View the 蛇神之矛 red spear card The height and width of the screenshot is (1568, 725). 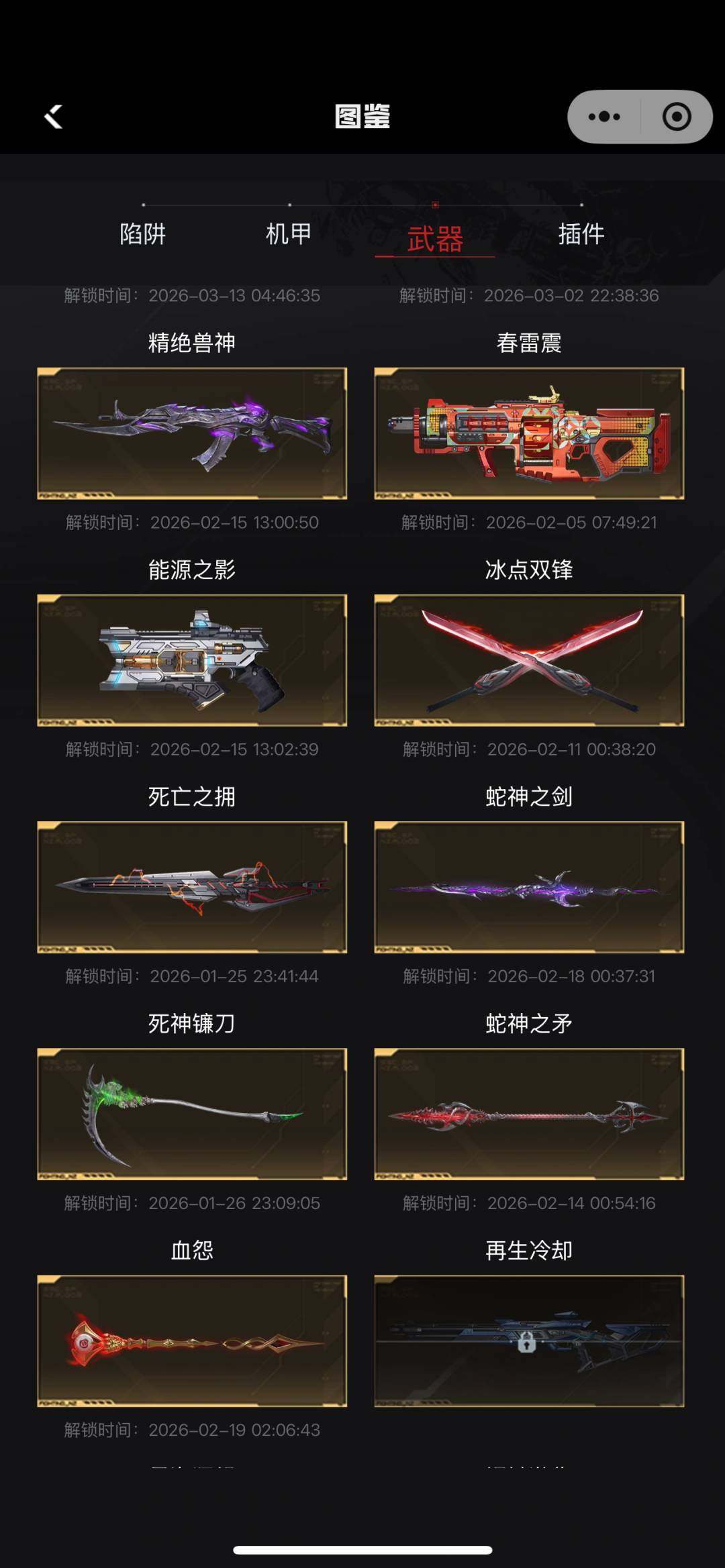click(529, 1114)
